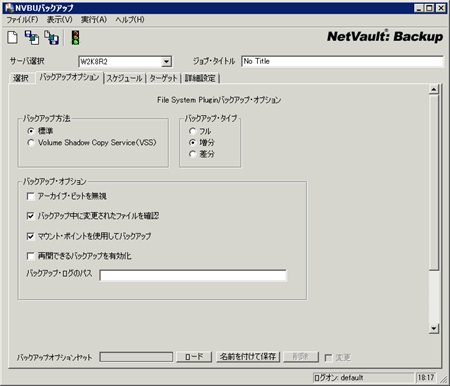Open the 実行(A) menu
This screenshot has height=386, width=450.
pyautogui.click(x=94, y=20)
